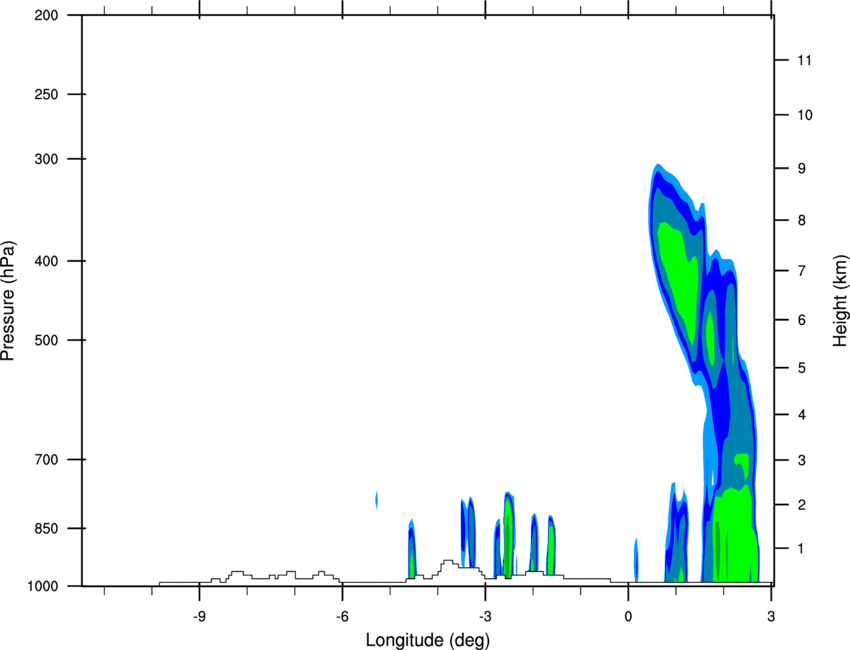
Task: Pick the 4 km height label
Action: (x=802, y=415)
